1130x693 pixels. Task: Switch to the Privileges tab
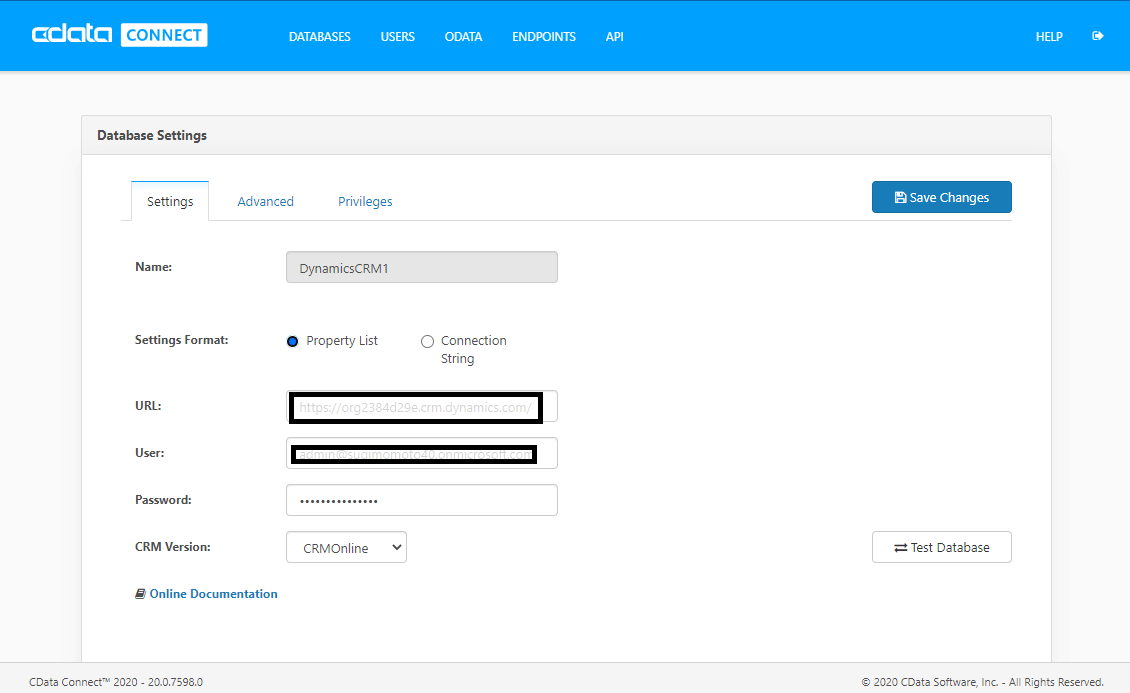[365, 202]
